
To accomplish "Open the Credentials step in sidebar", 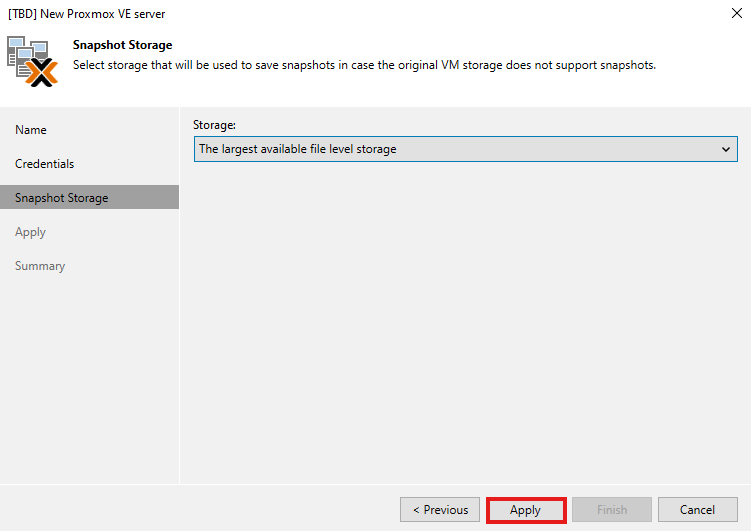I will point(45,164).
